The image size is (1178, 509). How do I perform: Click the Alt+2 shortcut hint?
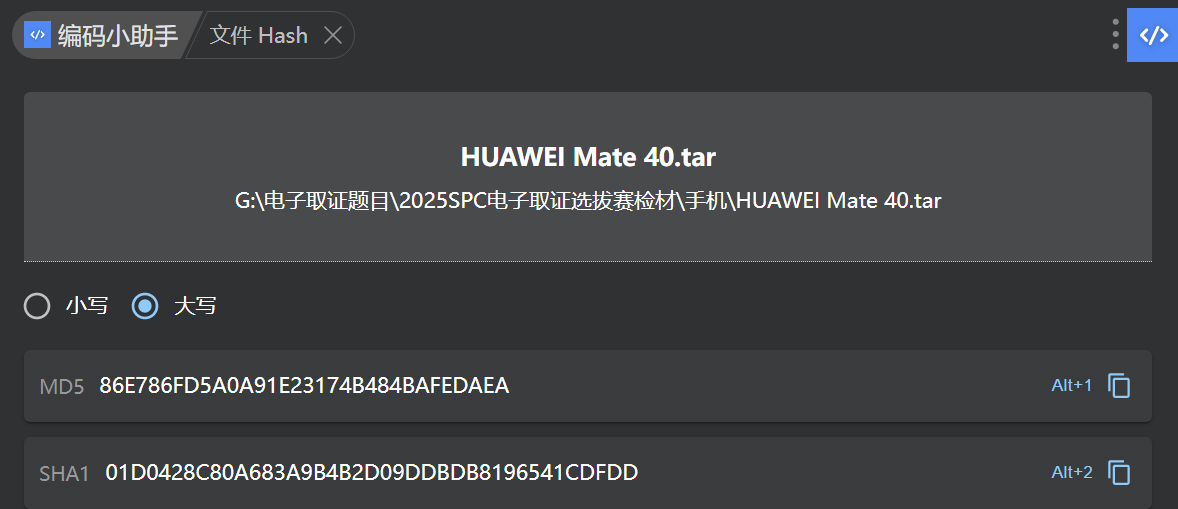coord(1071,473)
